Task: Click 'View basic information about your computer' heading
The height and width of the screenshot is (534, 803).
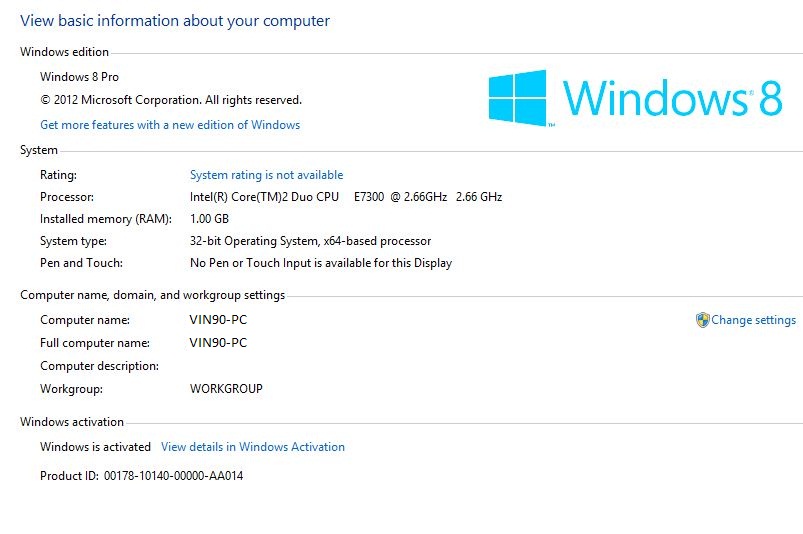Action: tap(175, 21)
